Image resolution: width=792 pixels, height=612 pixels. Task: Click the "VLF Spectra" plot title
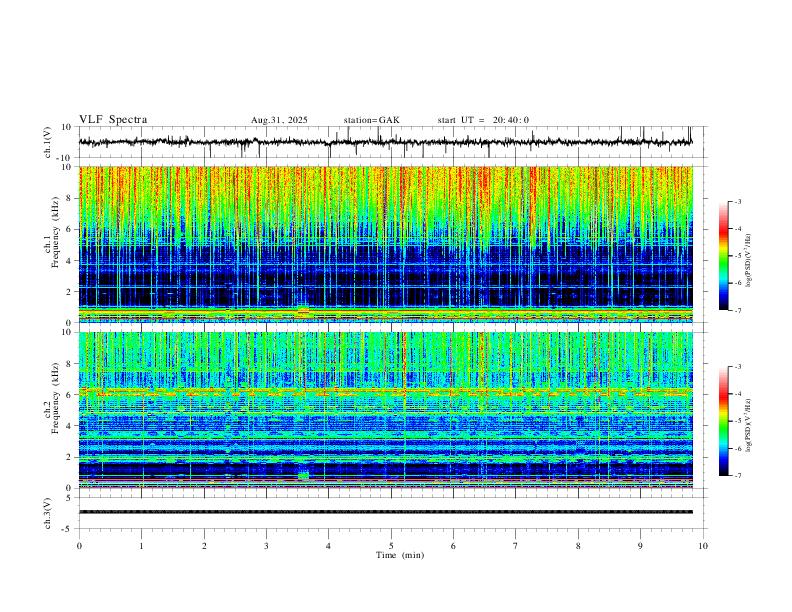(113, 120)
